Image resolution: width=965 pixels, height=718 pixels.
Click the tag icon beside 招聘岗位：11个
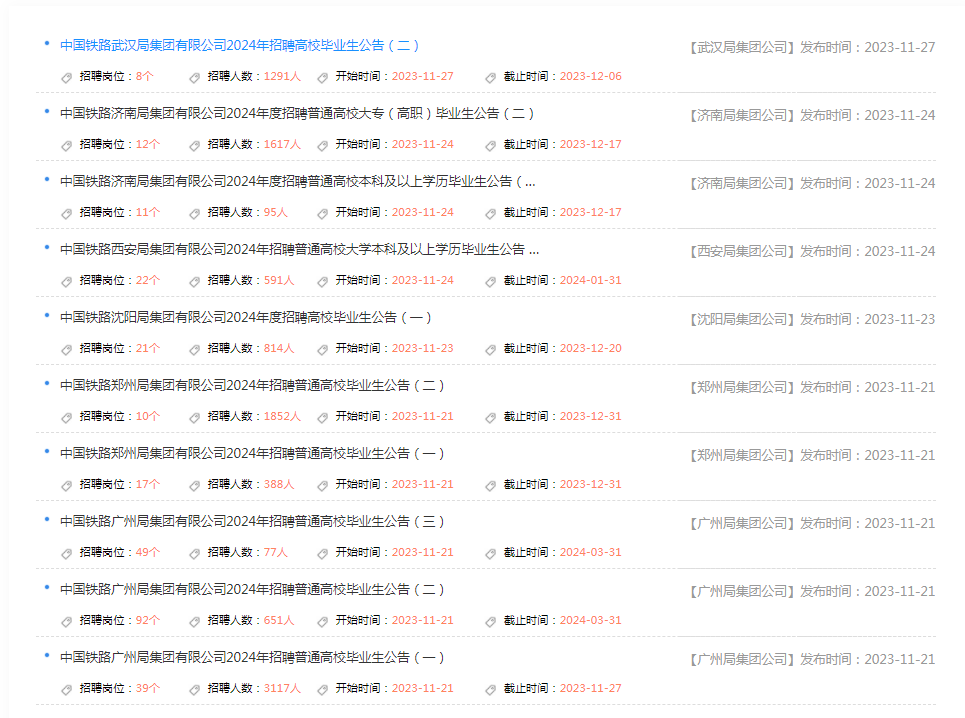coord(66,213)
